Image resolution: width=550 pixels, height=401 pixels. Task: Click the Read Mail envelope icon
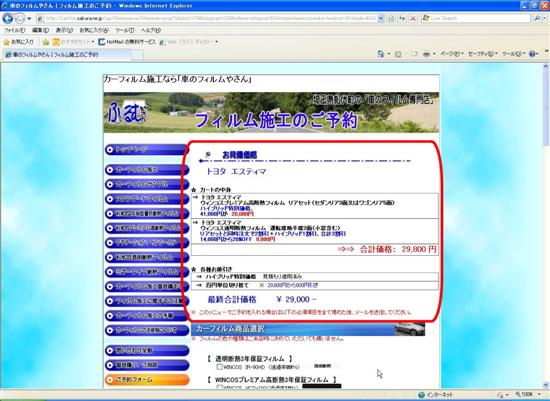tap(414, 54)
